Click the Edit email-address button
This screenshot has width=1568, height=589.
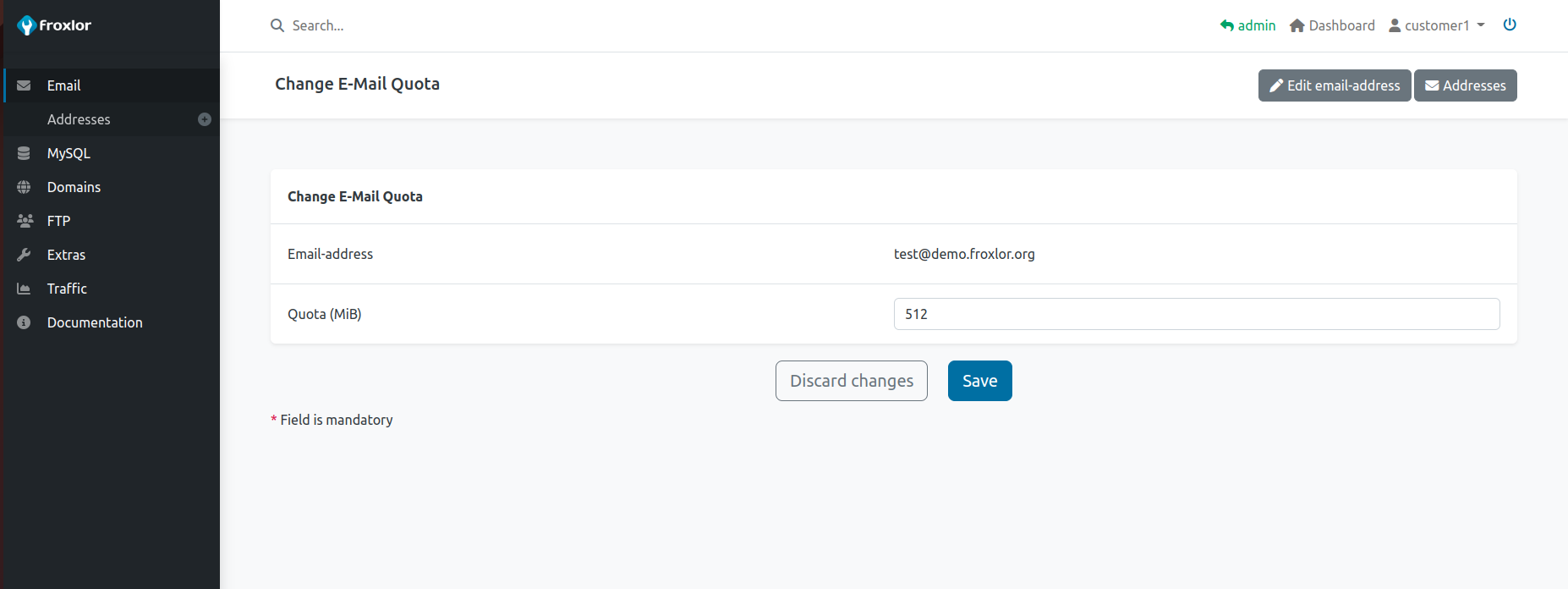(x=1334, y=85)
